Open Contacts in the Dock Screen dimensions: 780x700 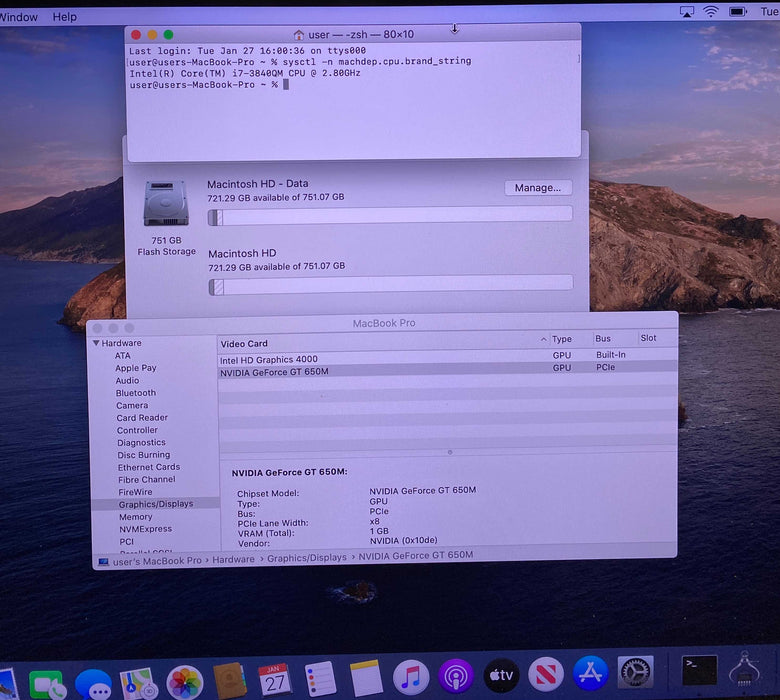(229, 681)
